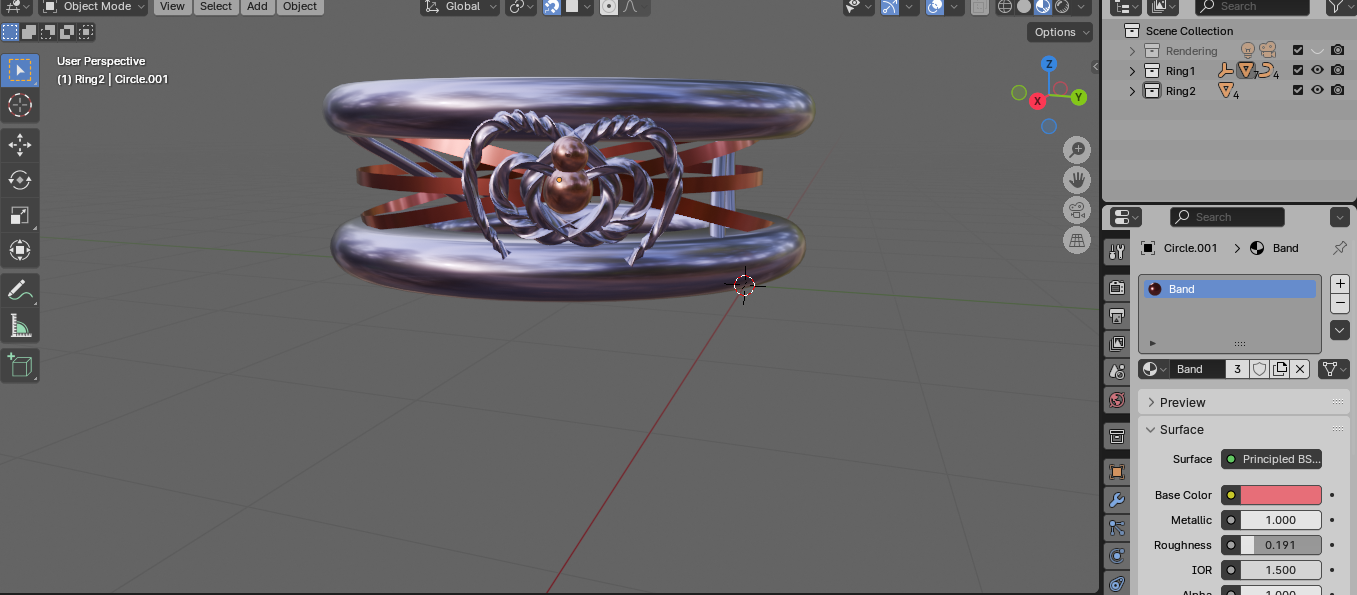Toggle pin for the Properties editor context
Screen dimensions: 1357x595
(x=1340, y=248)
